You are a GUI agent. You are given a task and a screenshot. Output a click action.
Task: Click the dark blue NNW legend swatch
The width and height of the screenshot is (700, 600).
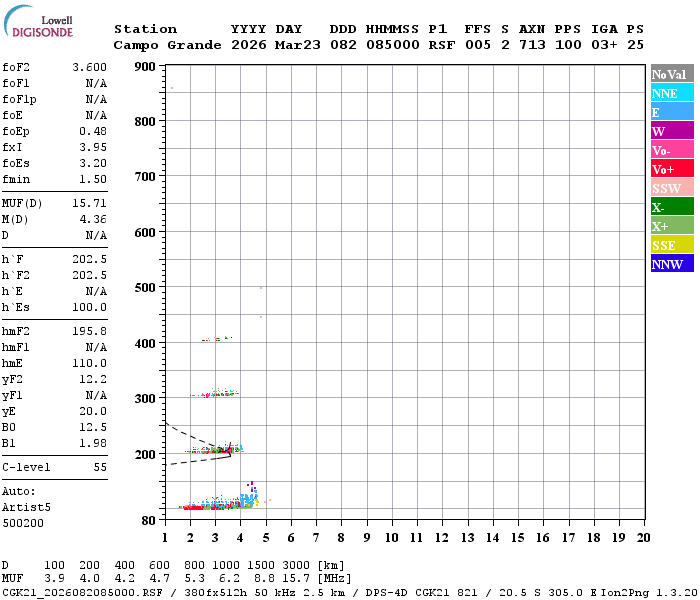[x=672, y=264]
